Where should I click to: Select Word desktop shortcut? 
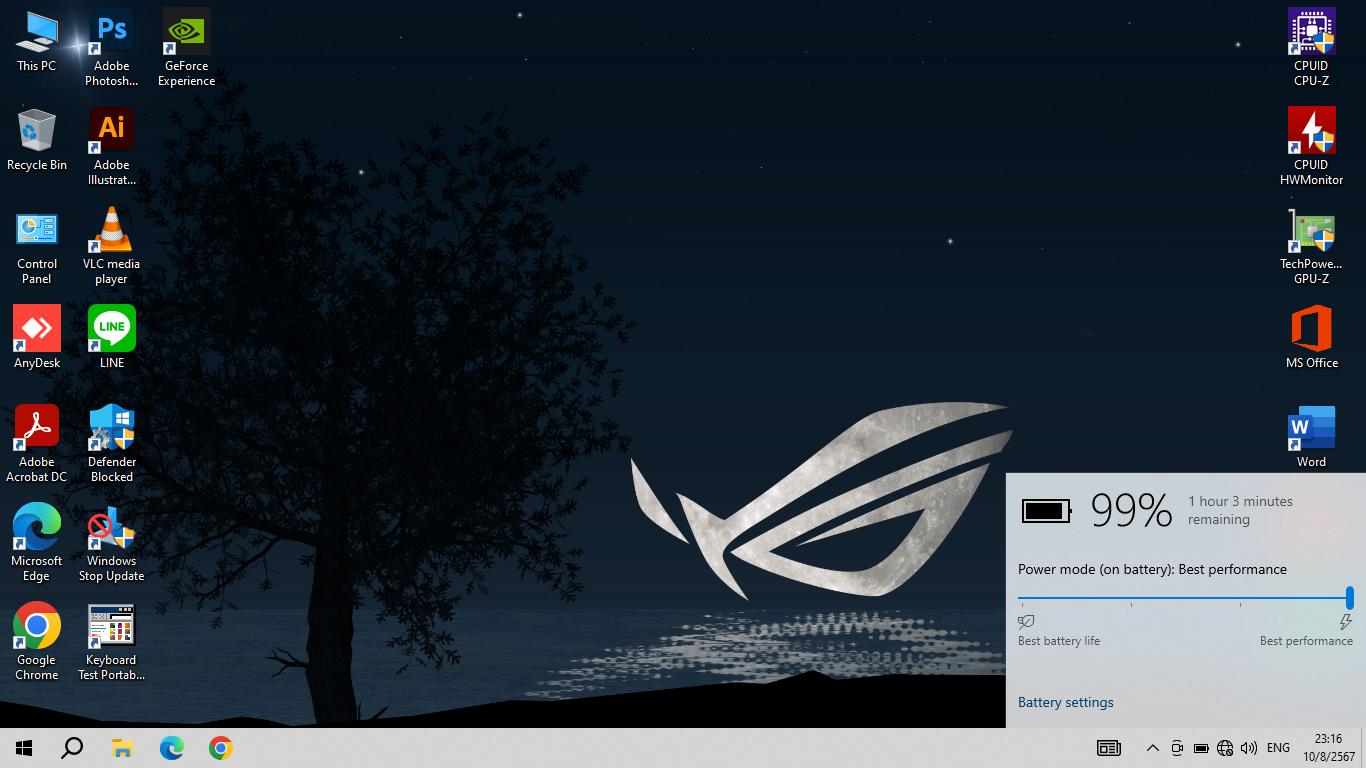pyautogui.click(x=1311, y=436)
